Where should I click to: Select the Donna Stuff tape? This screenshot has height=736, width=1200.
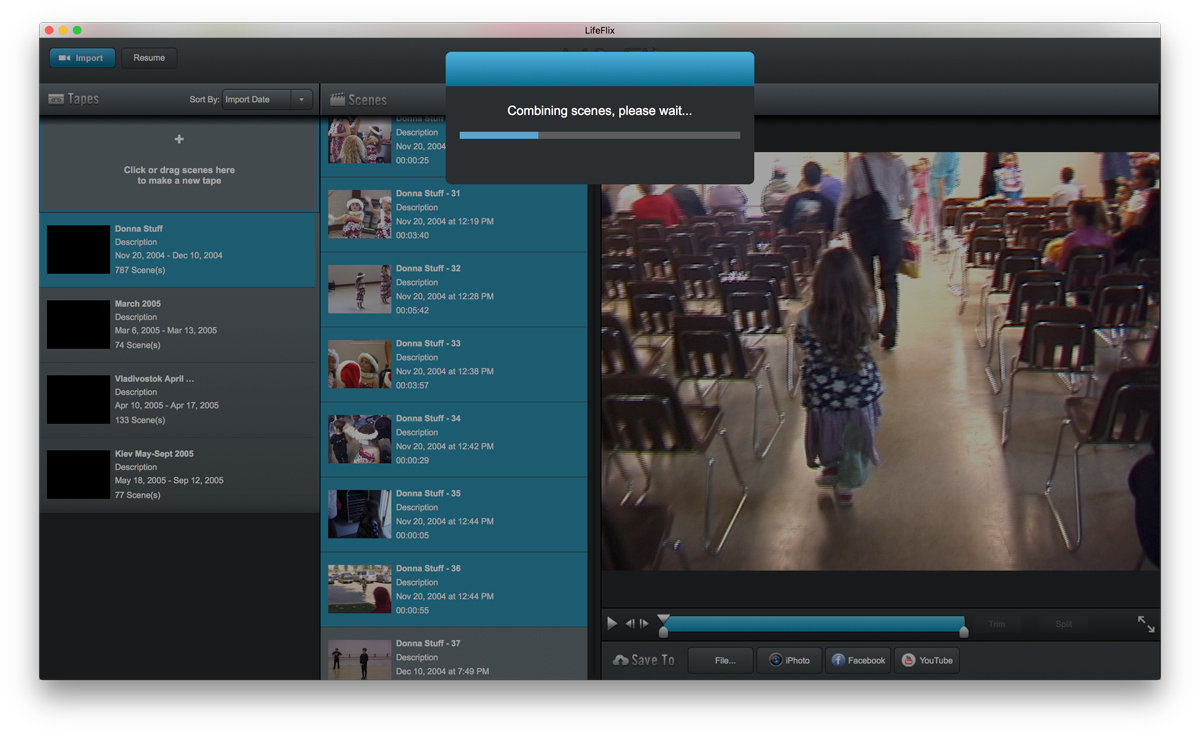(x=179, y=250)
